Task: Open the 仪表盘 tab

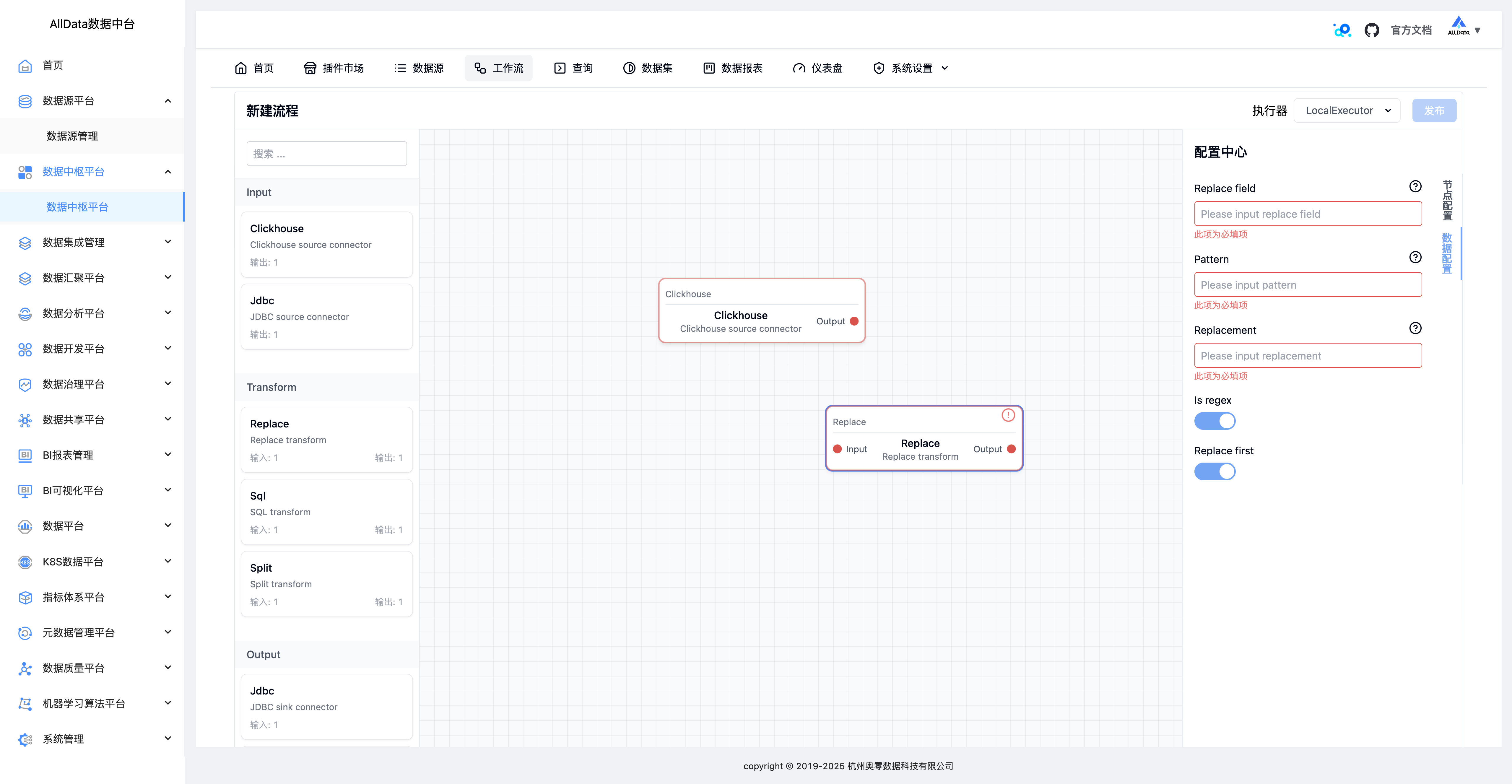Action: click(818, 68)
